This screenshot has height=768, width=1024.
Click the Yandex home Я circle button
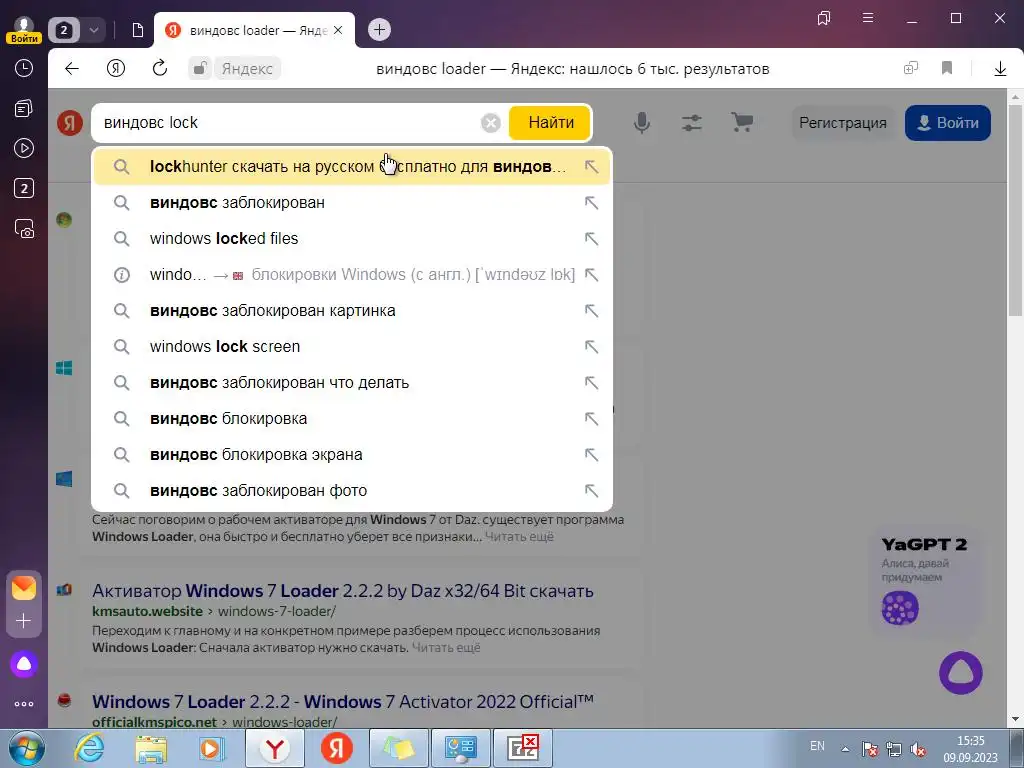click(x=116, y=68)
